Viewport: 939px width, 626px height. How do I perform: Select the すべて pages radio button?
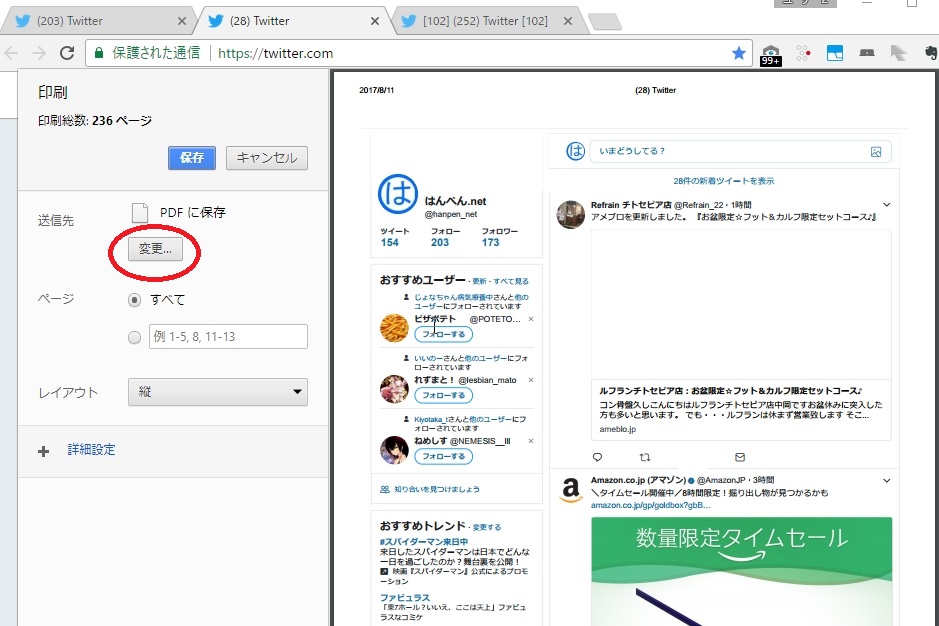pos(135,300)
